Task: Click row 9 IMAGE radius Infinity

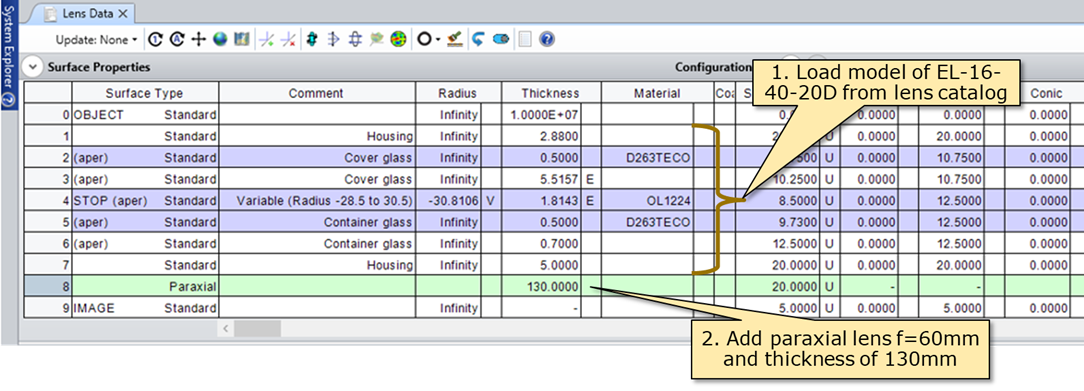Action: [449, 307]
